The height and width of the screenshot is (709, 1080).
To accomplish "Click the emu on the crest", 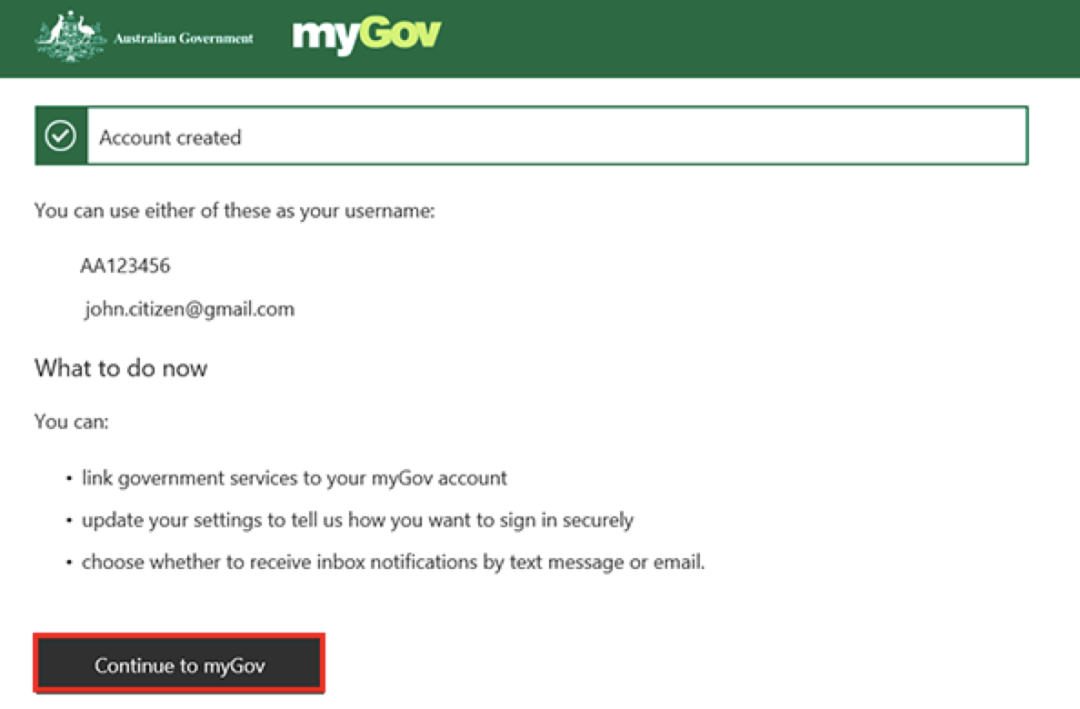I will click(87, 29).
